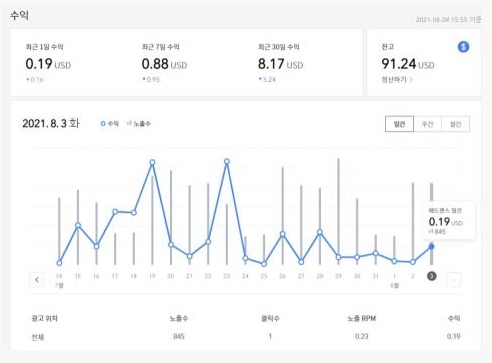Click the timestamp in the top right
This screenshot has width=492, height=363.
[448, 20]
